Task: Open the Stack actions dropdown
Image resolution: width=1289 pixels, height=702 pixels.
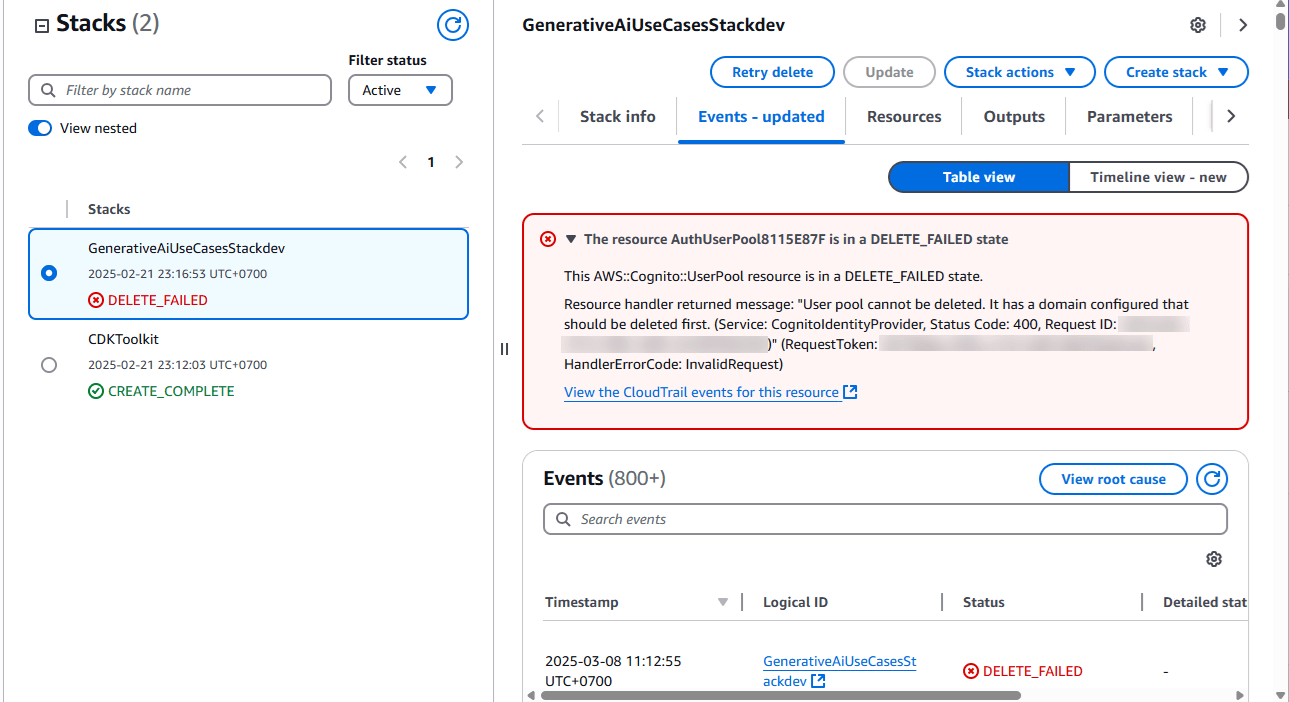Action: click(1020, 72)
